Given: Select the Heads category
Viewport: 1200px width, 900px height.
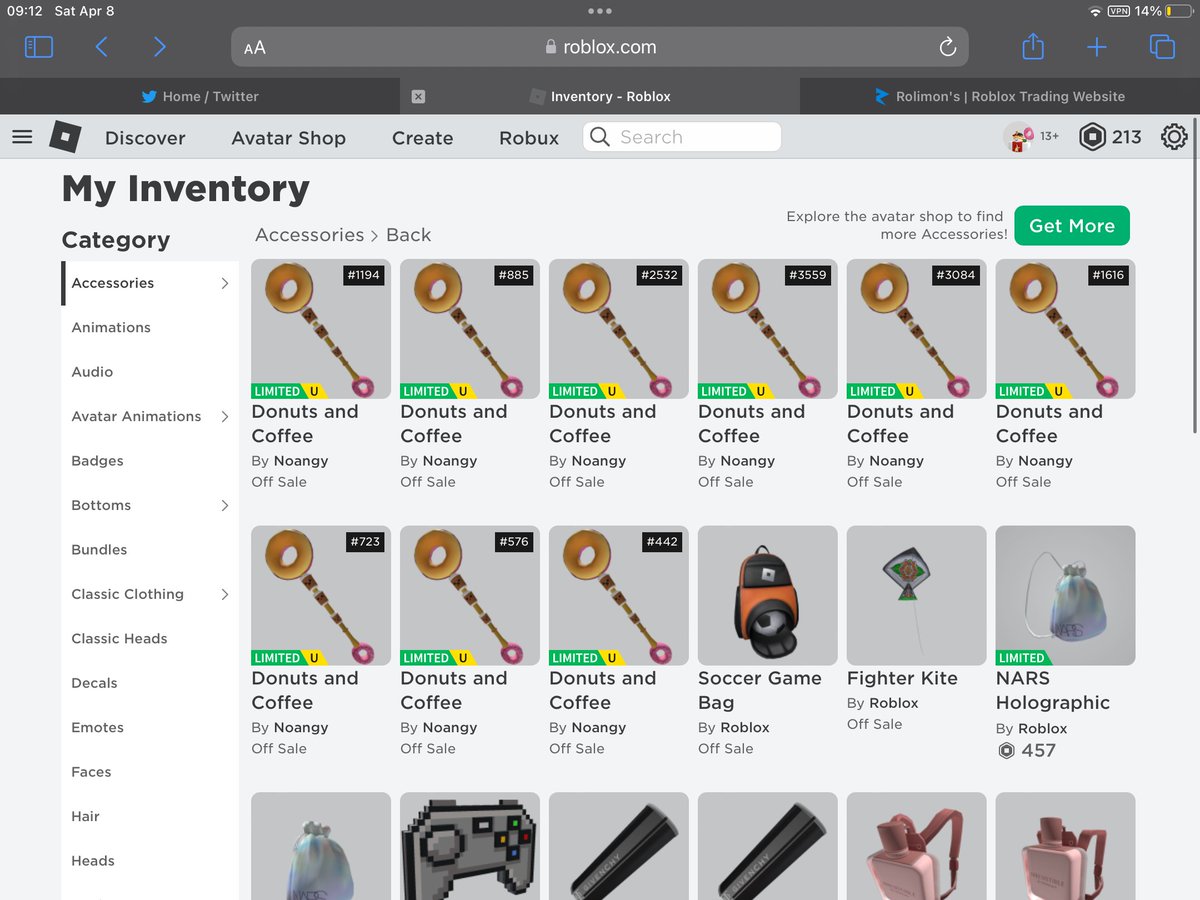Looking at the screenshot, I should tap(93, 861).
